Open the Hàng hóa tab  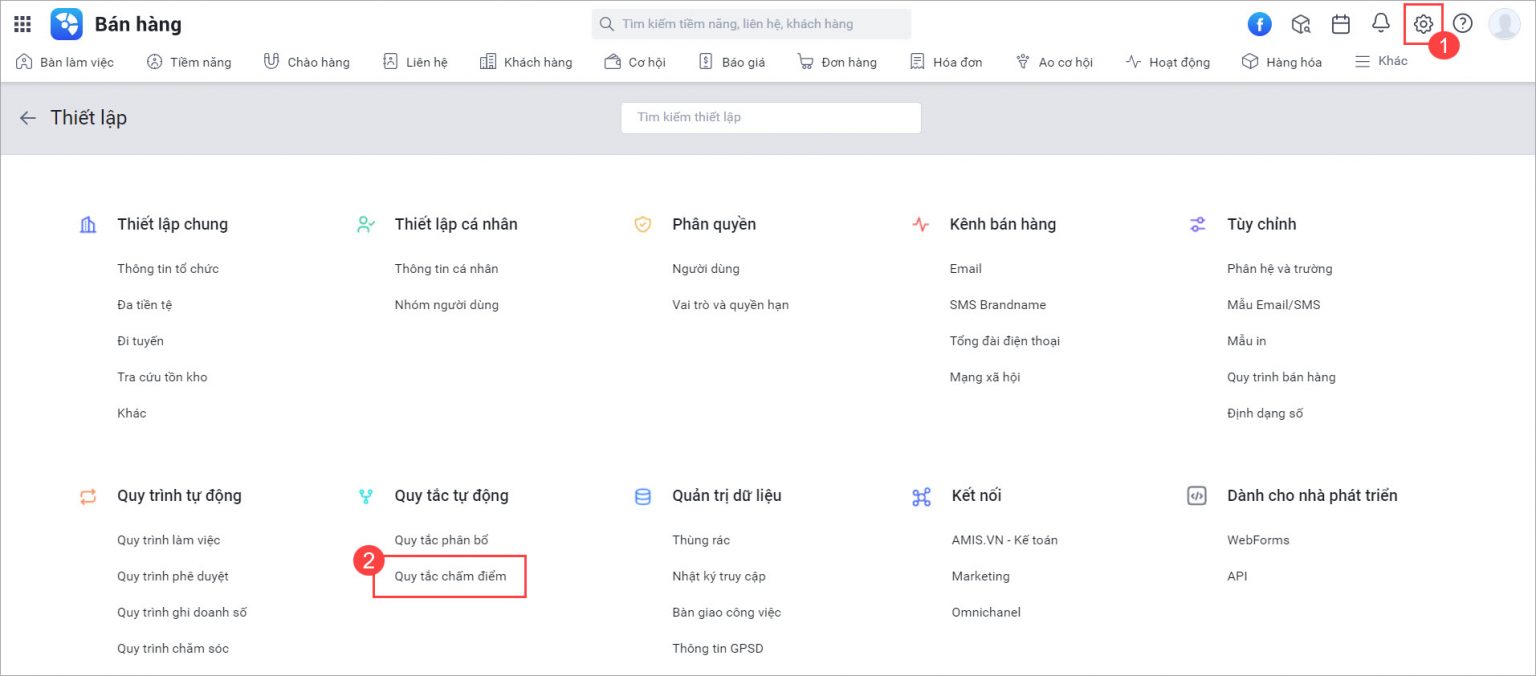tap(1281, 62)
